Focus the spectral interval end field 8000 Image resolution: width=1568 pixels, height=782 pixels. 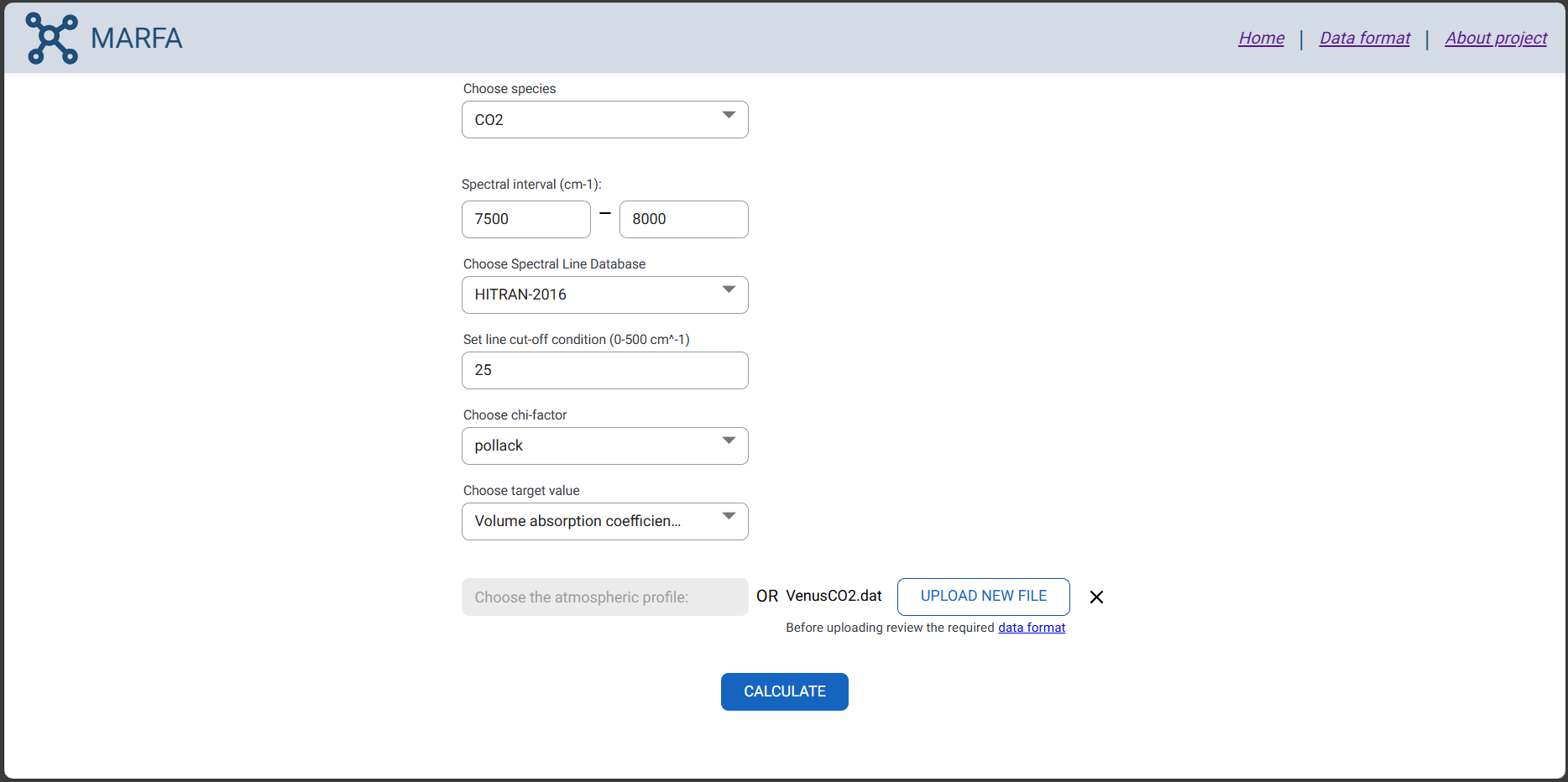pyautogui.click(x=683, y=219)
